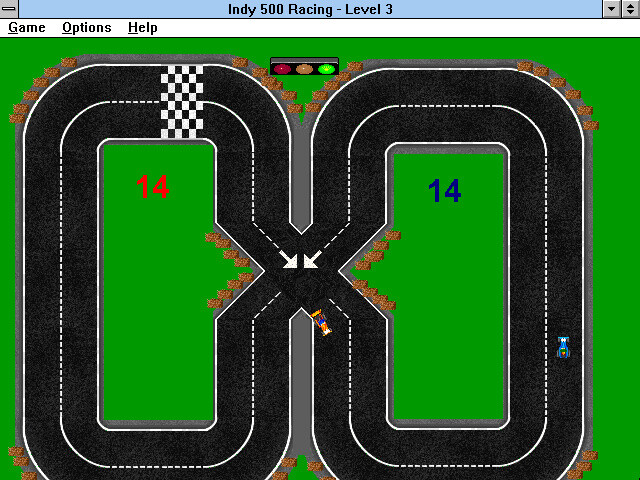This screenshot has width=640, height=480.
Task: Click the blue lap counter showing 14
Action: tap(445, 191)
